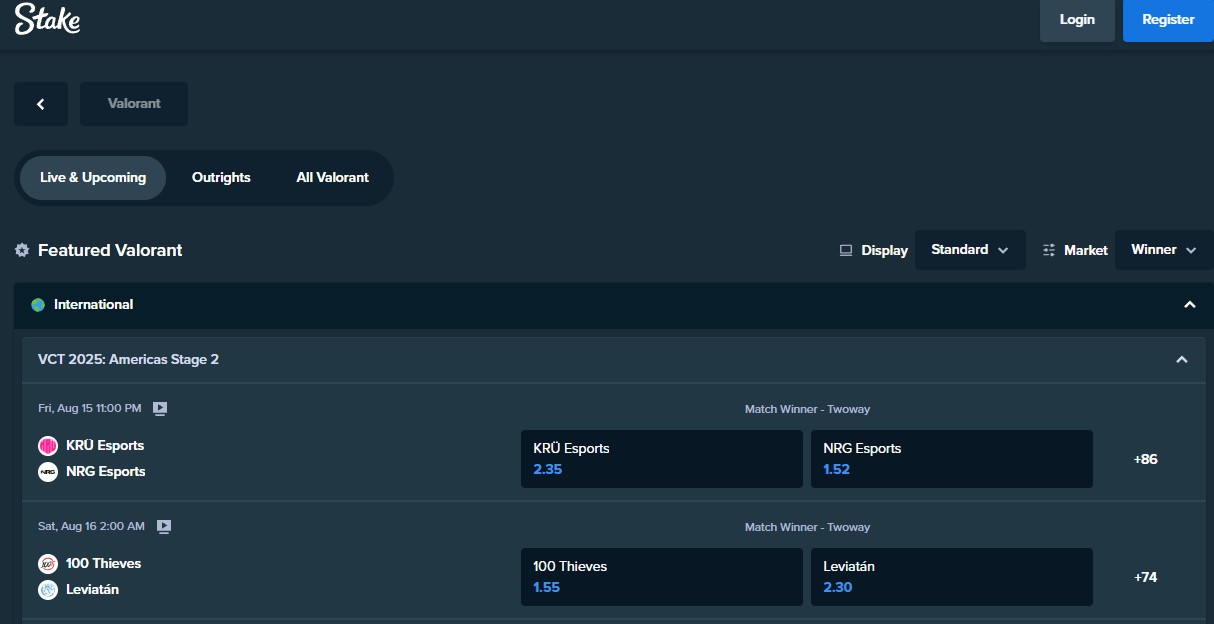Click the Market filter icon

[1049, 250]
